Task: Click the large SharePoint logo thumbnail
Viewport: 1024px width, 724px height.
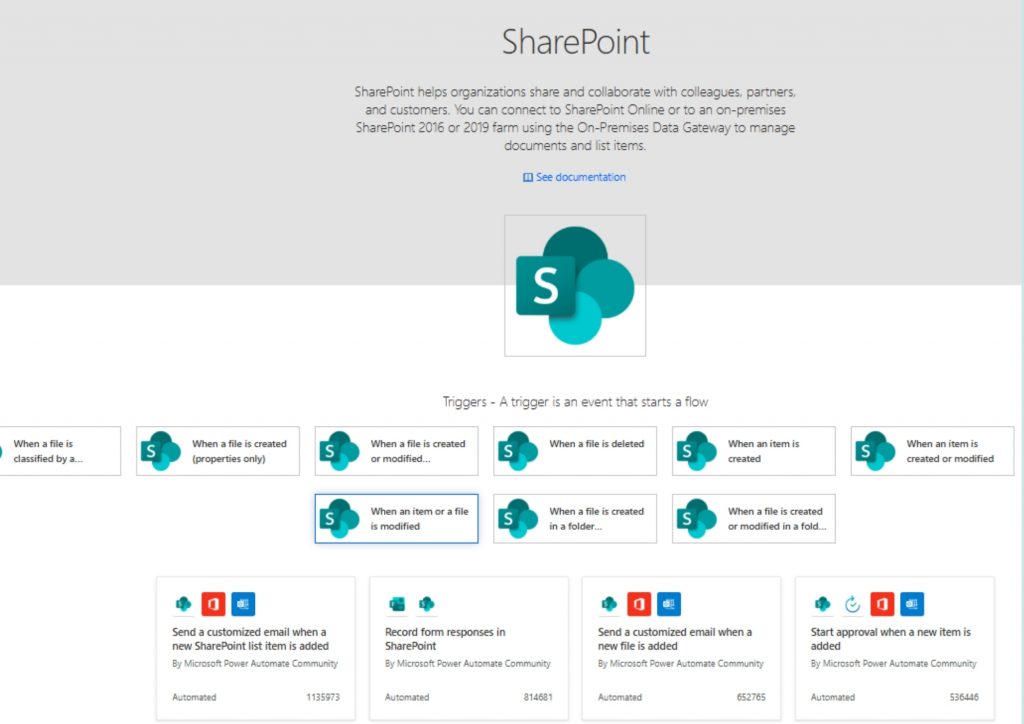Action: tap(575, 285)
